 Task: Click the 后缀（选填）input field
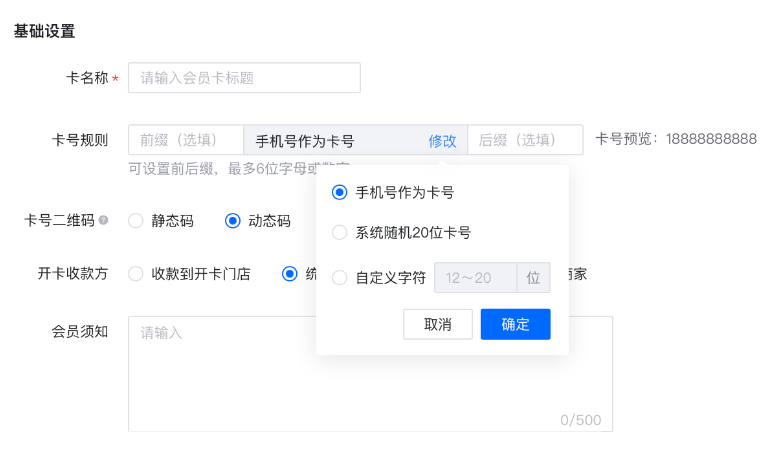click(525, 140)
